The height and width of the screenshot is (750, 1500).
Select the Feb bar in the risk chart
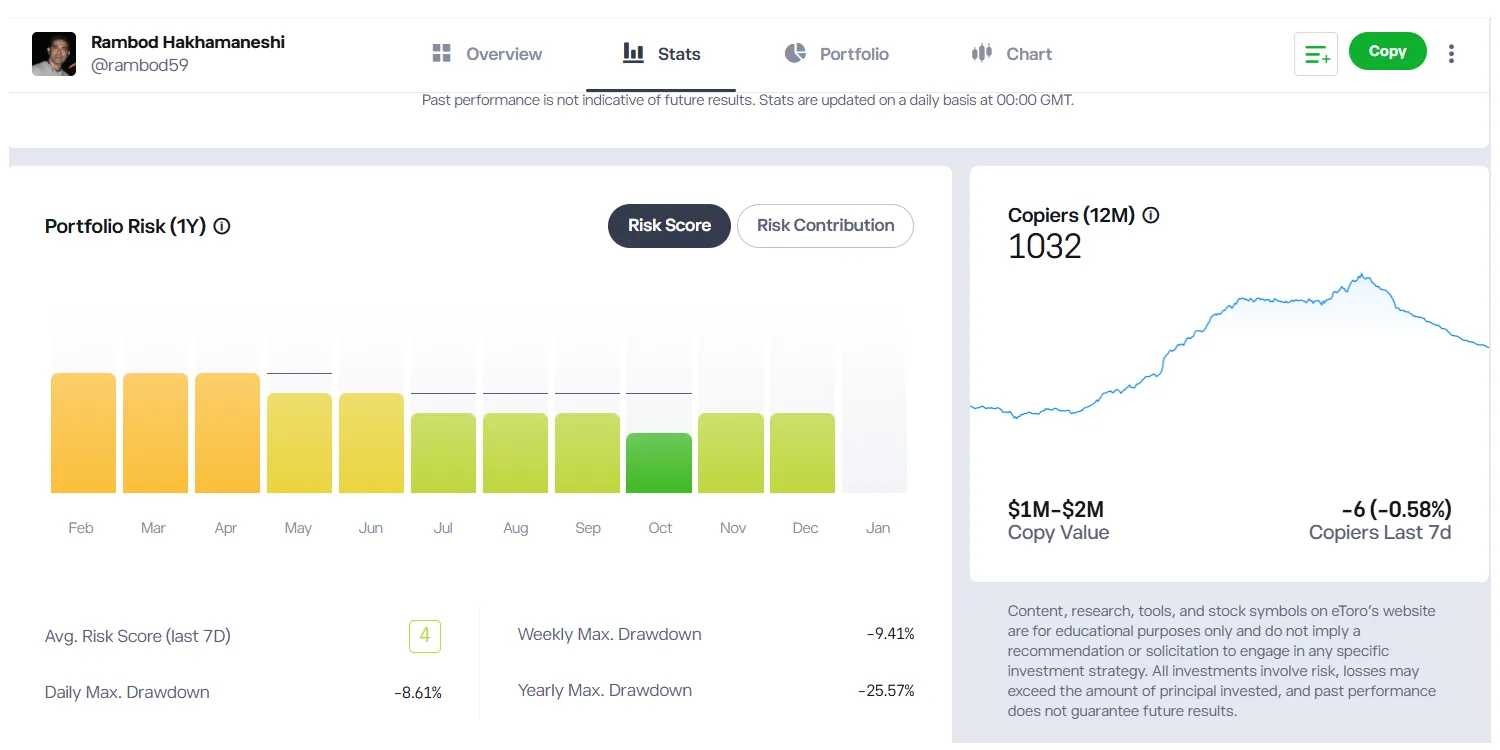coord(82,430)
